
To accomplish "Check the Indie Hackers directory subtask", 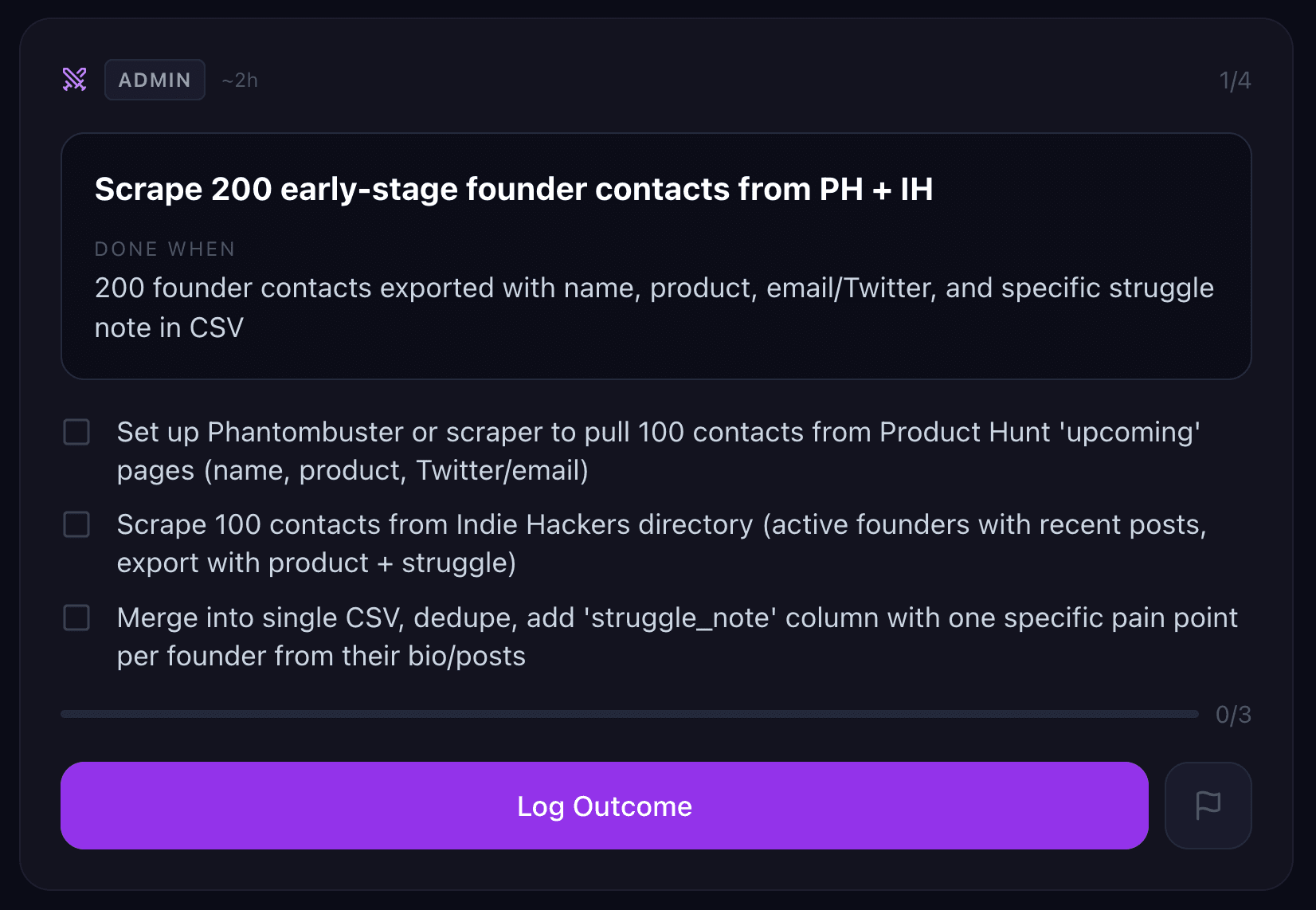I will click(76, 525).
